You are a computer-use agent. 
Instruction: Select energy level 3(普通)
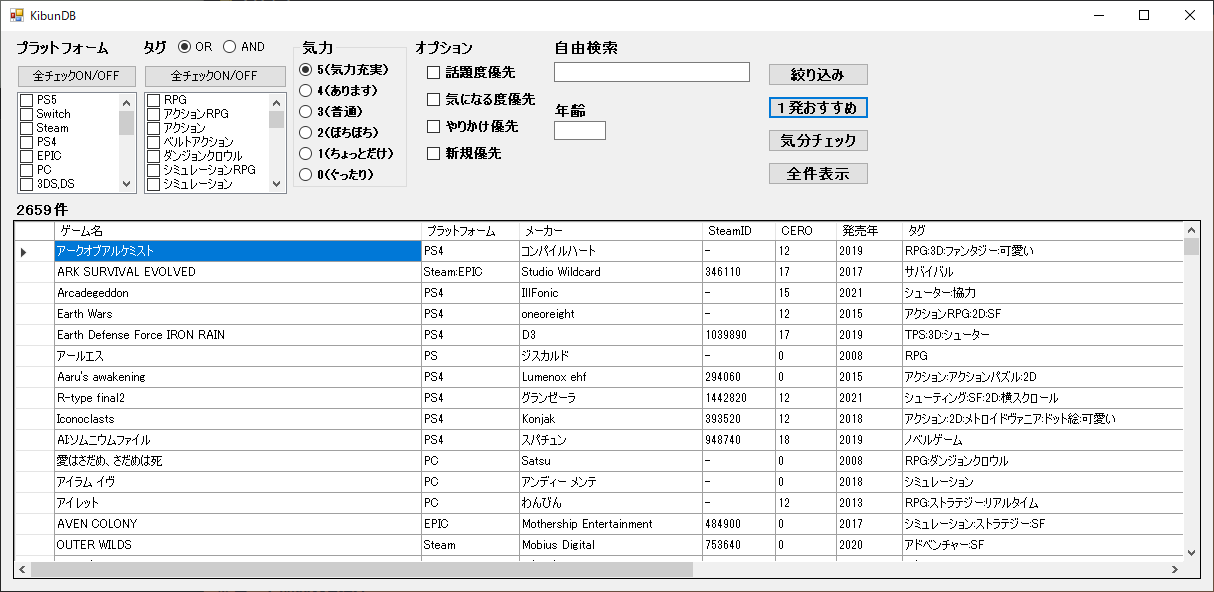pyautogui.click(x=305, y=111)
